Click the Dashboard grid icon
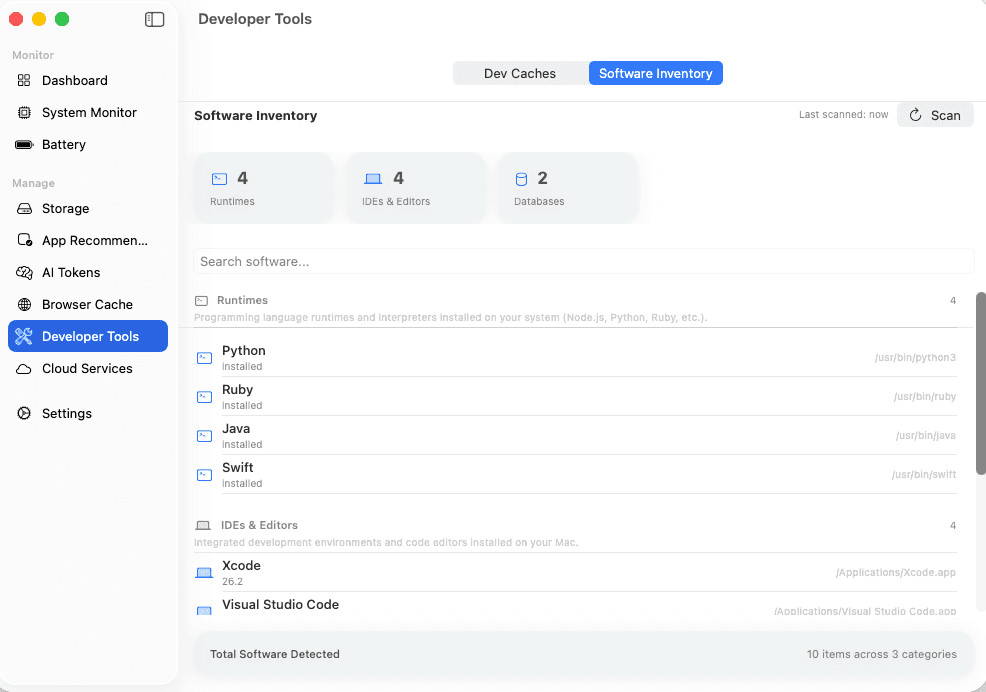This screenshot has width=986, height=692. coord(24,80)
